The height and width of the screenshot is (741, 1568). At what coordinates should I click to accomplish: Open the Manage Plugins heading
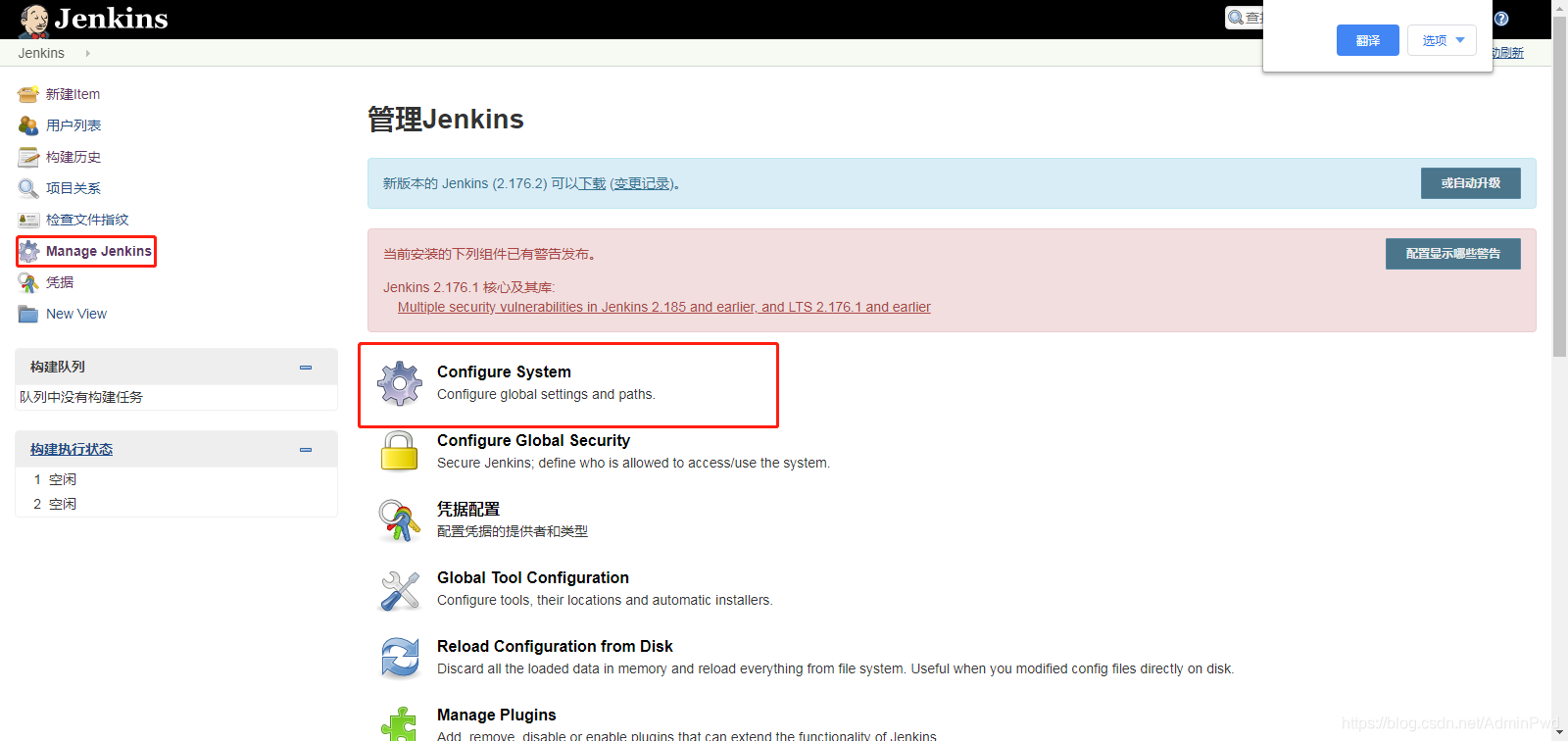[x=497, y=715]
